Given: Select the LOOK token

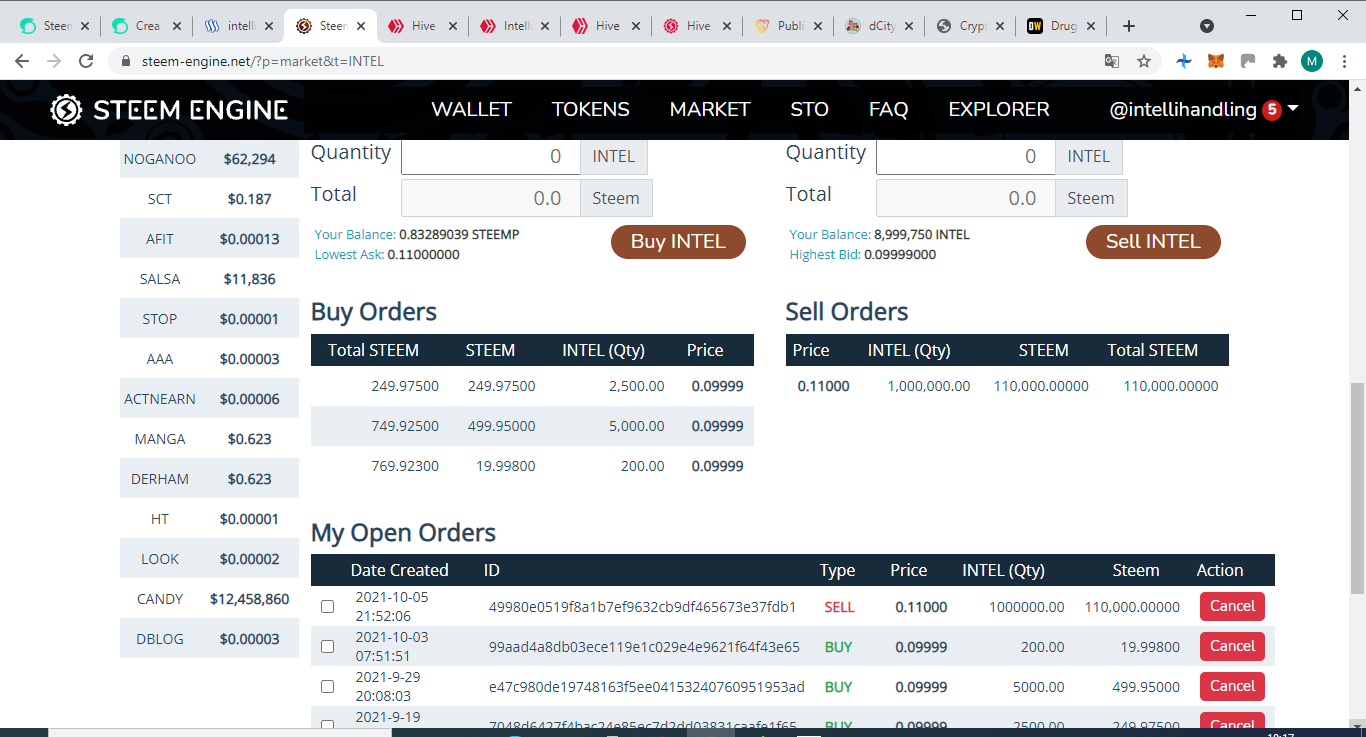Looking at the screenshot, I should point(209,559).
